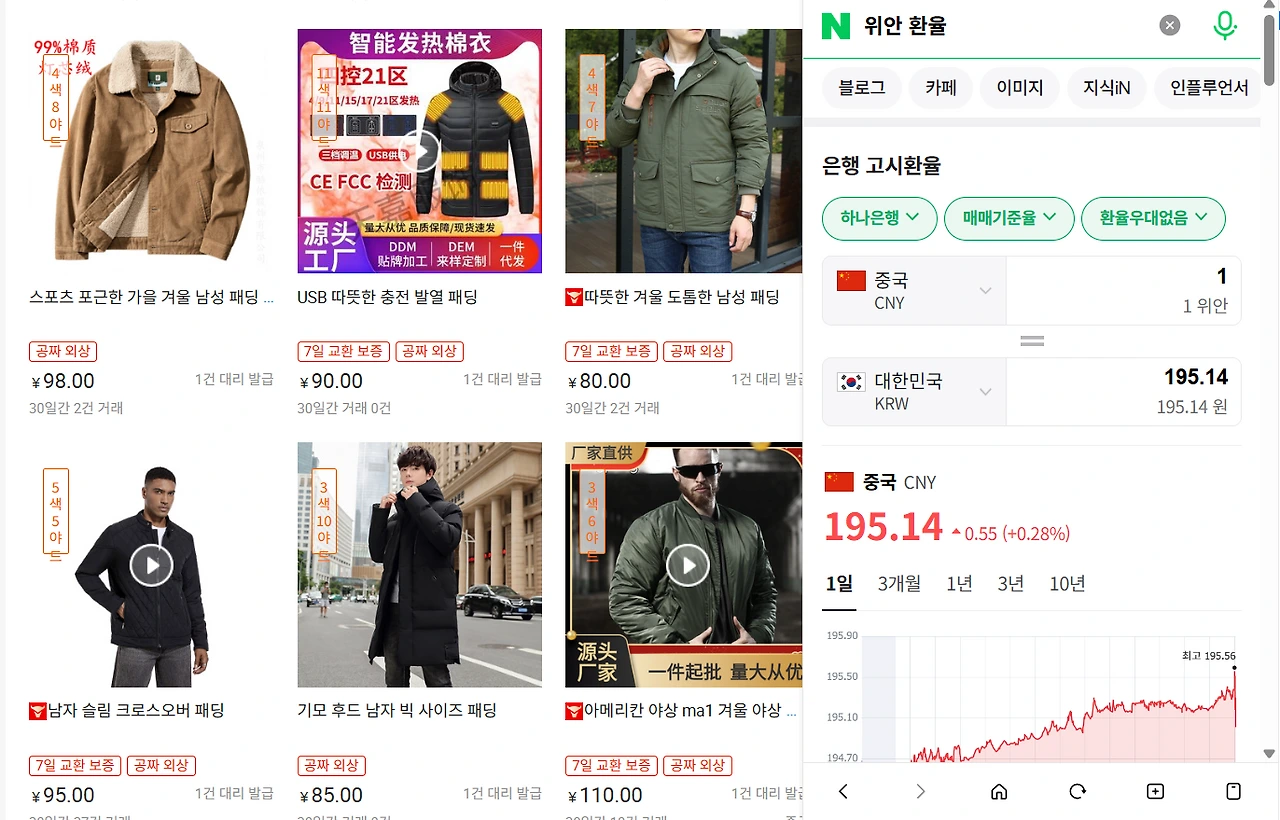Switch the chart to the 3개월 tab
The image size is (1280, 820).
click(x=899, y=584)
